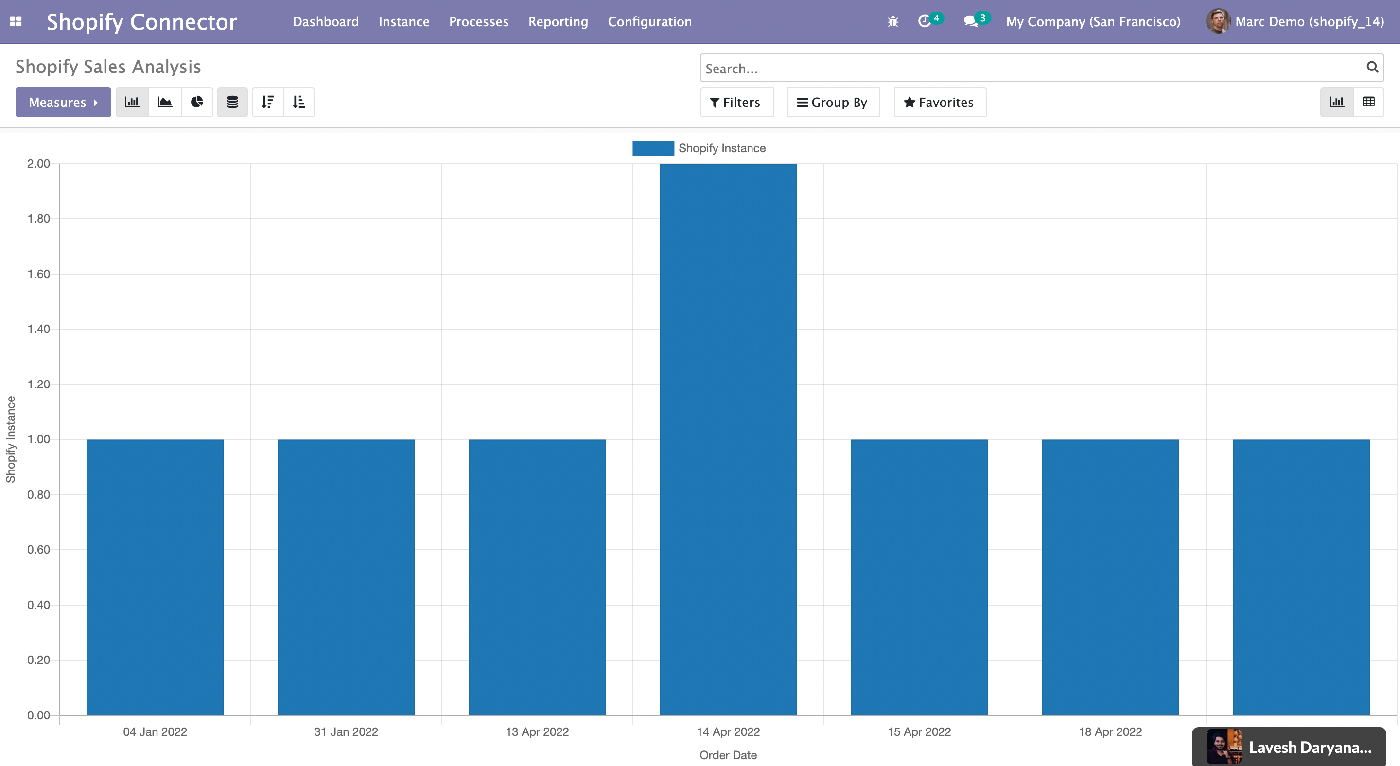
Task: Switch to bar chart mode
Action: pos(132,102)
